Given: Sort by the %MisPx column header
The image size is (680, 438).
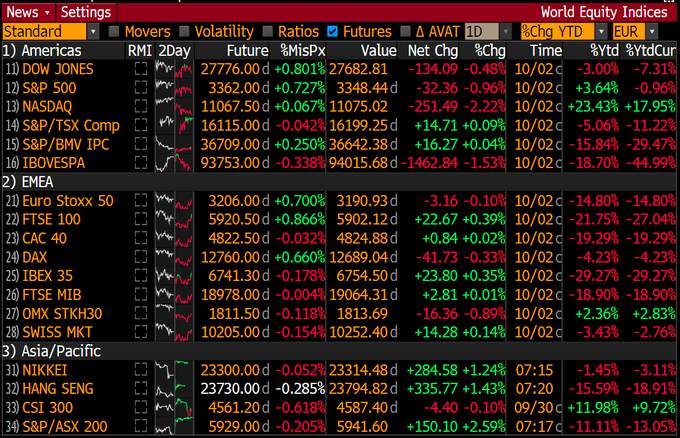Looking at the screenshot, I should coord(303,51).
